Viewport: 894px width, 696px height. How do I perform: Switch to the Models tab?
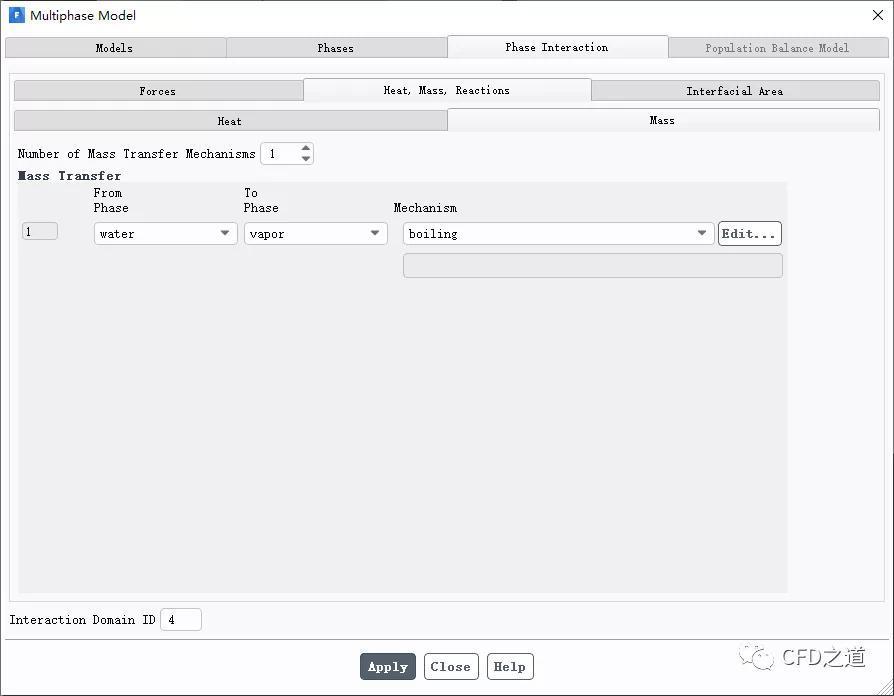point(116,48)
